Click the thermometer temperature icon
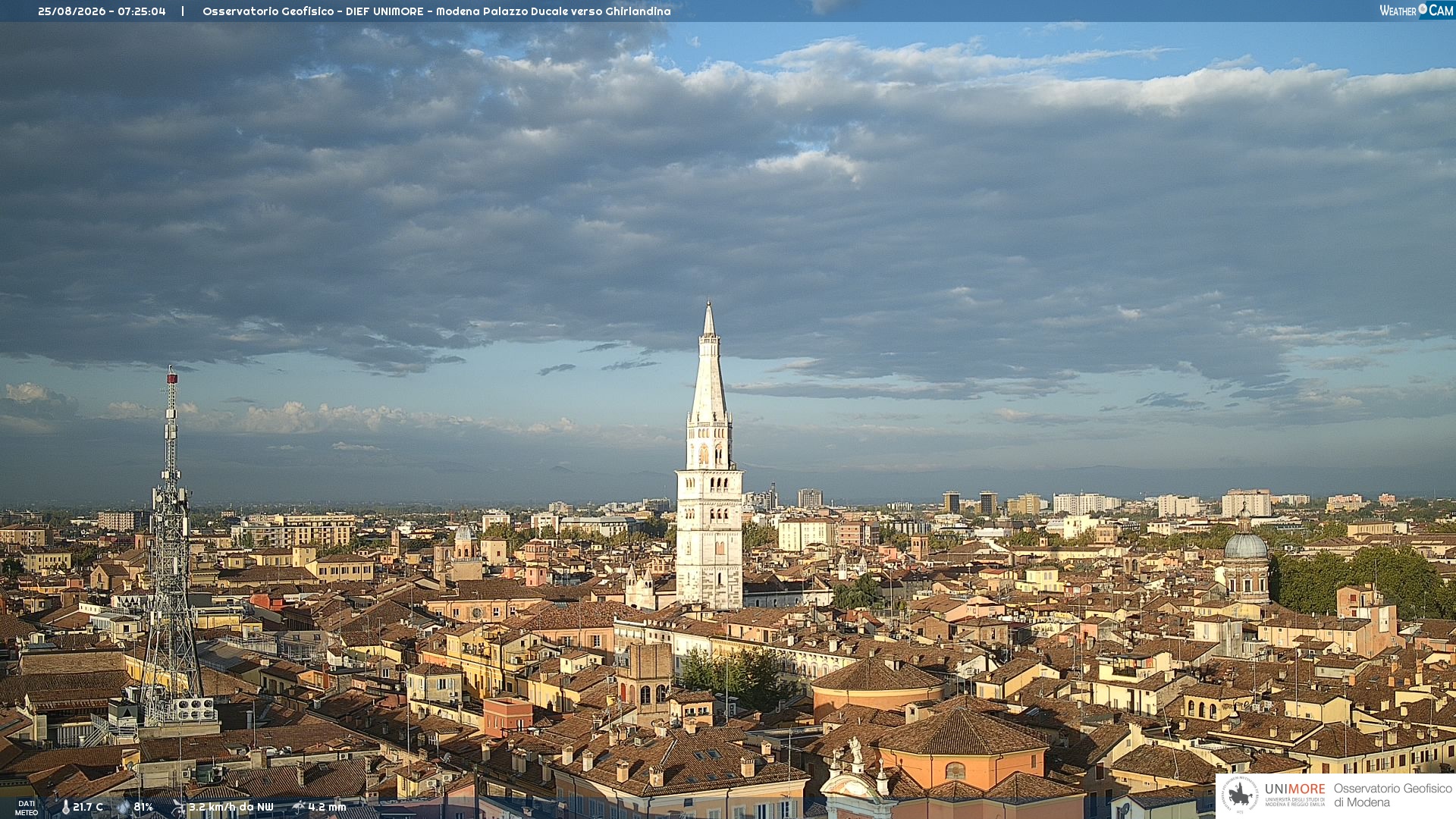The image size is (1456, 819). pyautogui.click(x=65, y=808)
